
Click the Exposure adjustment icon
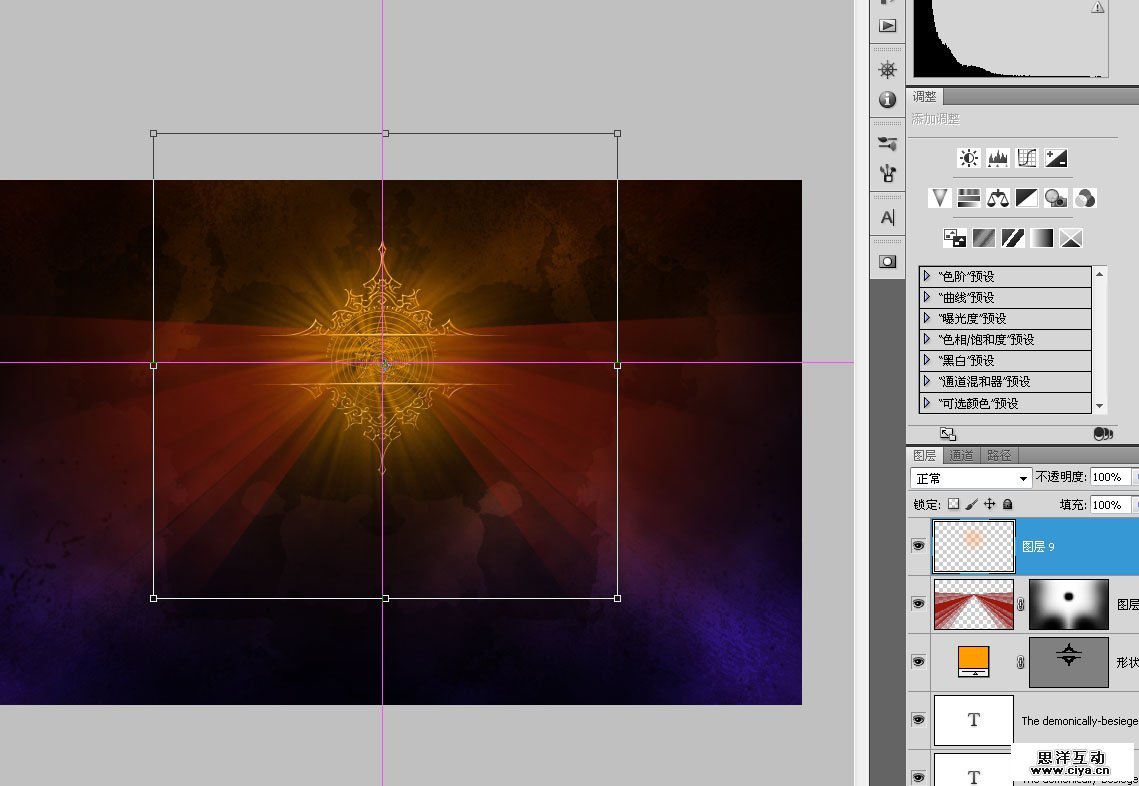[x=1055, y=158]
